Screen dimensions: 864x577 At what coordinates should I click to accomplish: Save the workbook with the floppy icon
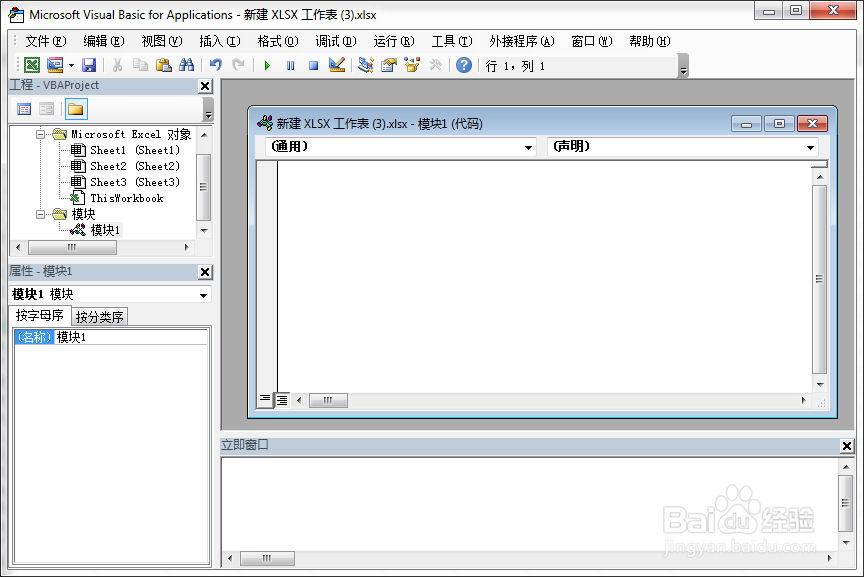tap(89, 65)
